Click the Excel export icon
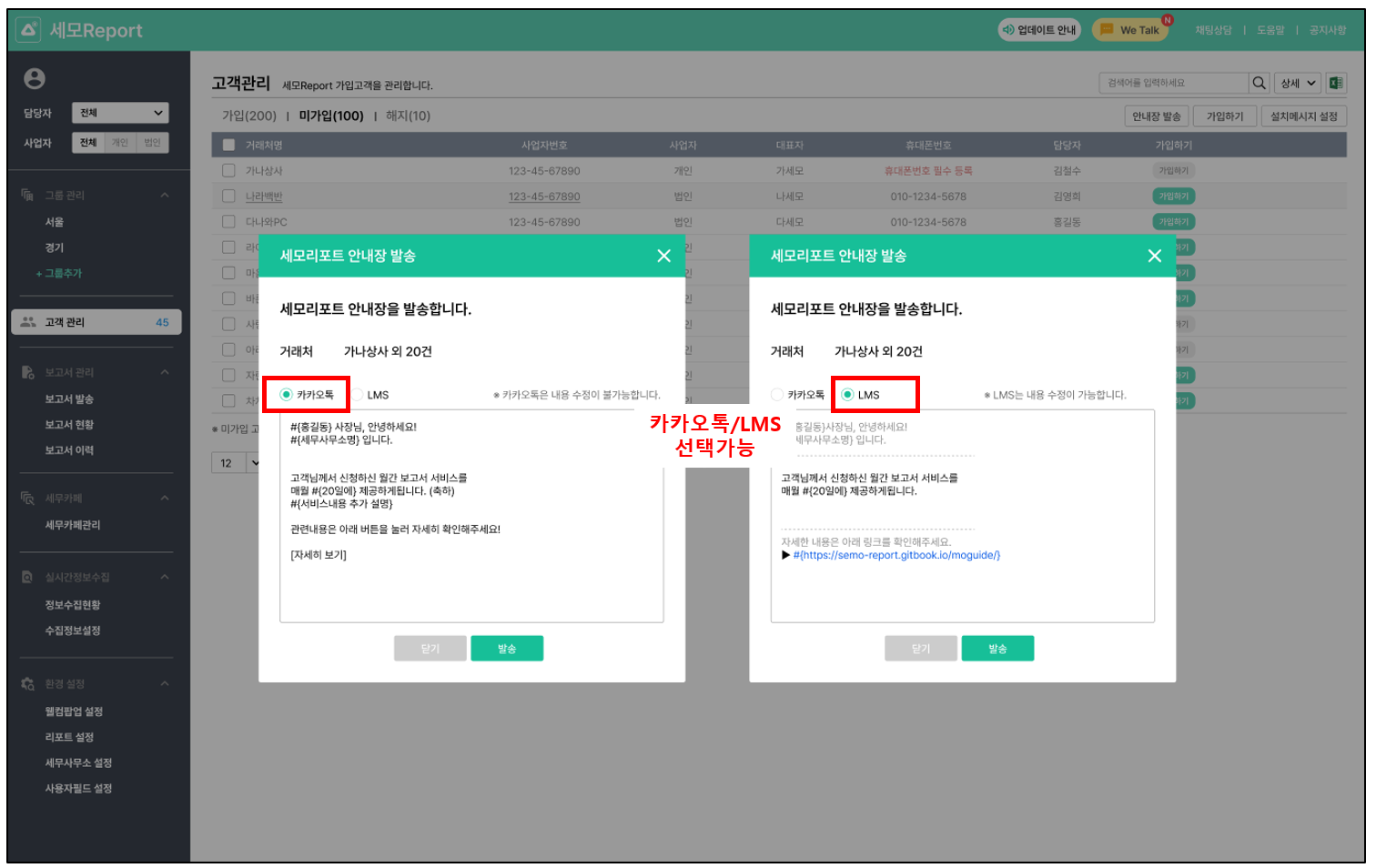Image resolution: width=1376 pixels, height=868 pixels. coord(1336,83)
